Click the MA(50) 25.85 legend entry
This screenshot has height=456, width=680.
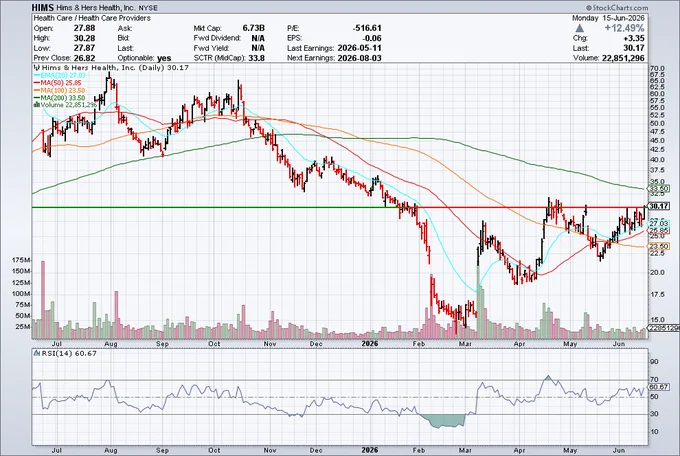pos(57,82)
